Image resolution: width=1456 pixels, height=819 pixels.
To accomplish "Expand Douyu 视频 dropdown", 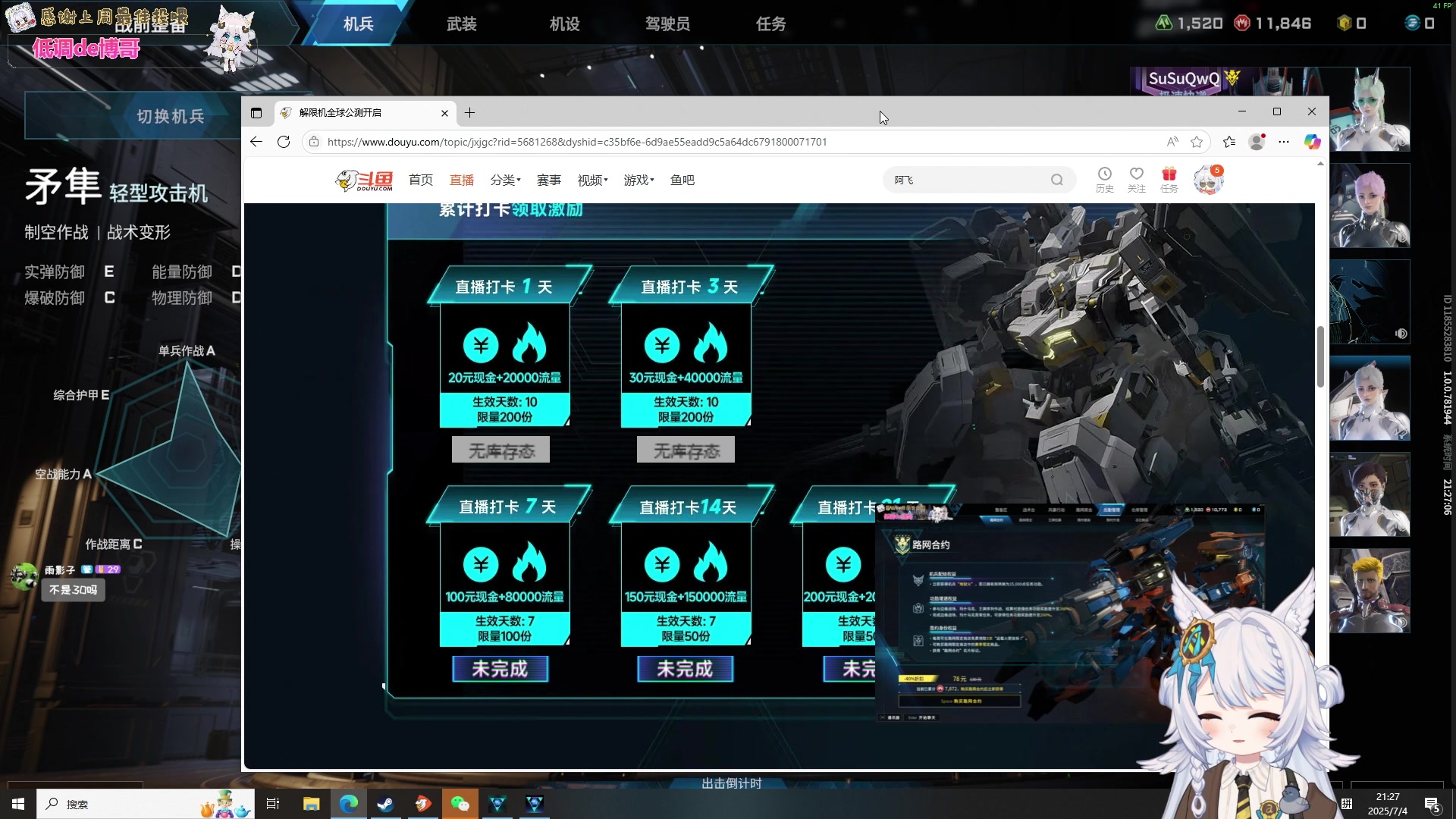I will [592, 180].
